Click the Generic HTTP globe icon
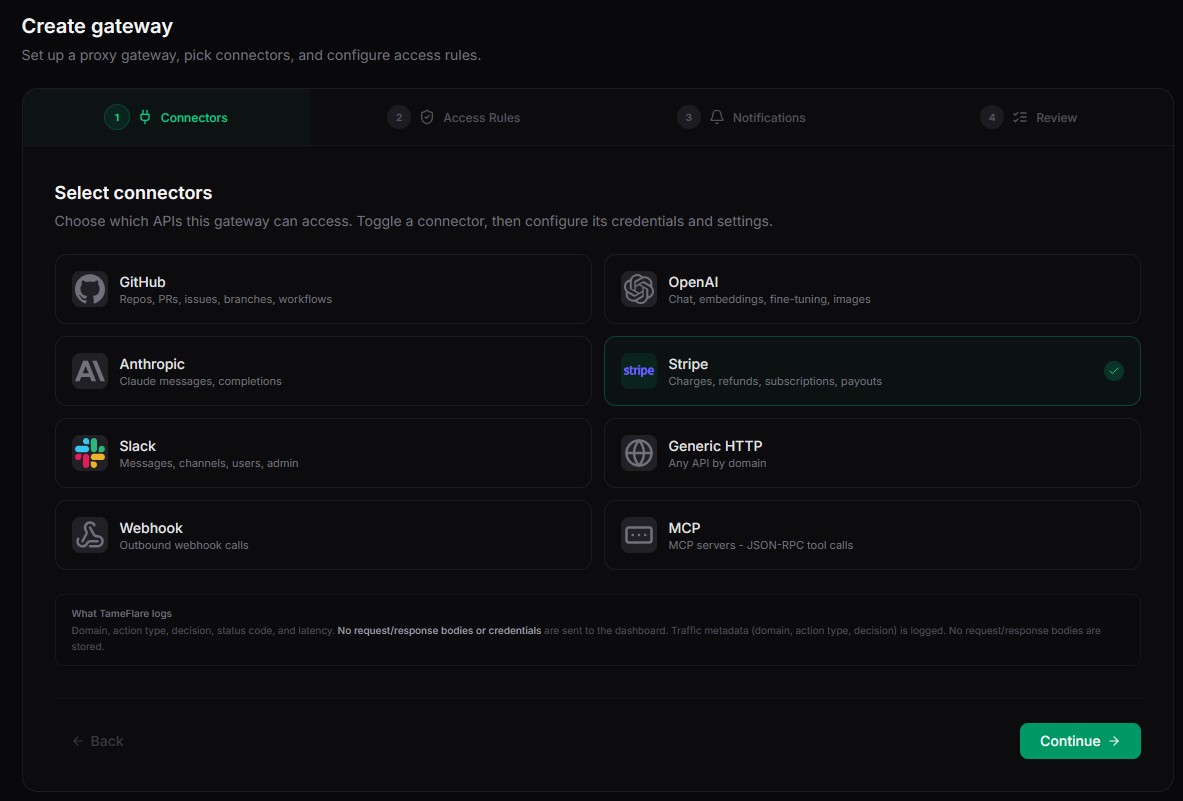The width and height of the screenshot is (1183, 801). [638, 453]
